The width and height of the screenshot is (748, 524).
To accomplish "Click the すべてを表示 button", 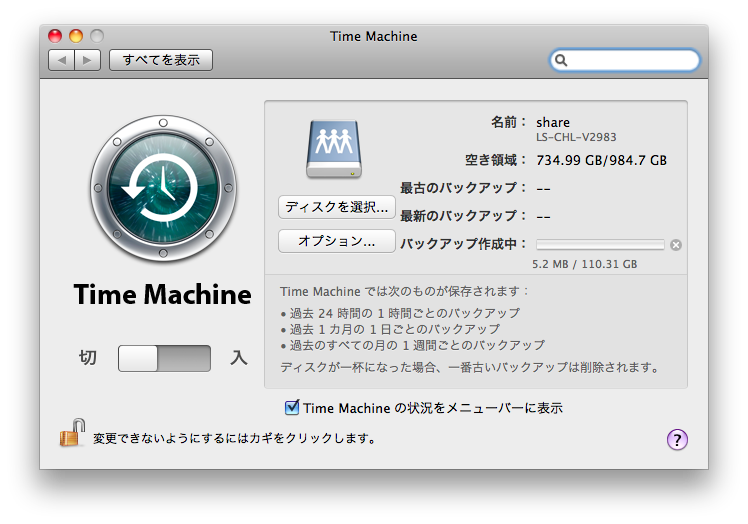I will click(161, 60).
